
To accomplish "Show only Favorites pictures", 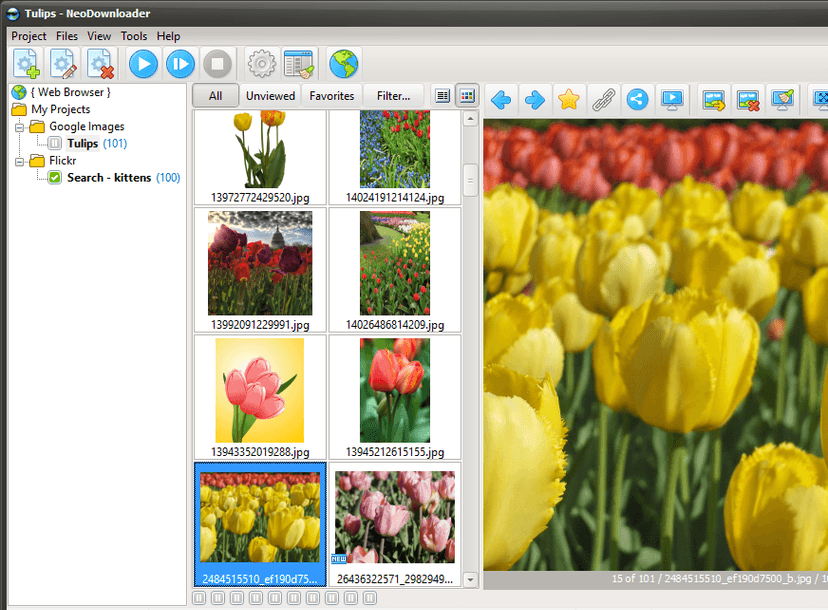I will coord(331,95).
